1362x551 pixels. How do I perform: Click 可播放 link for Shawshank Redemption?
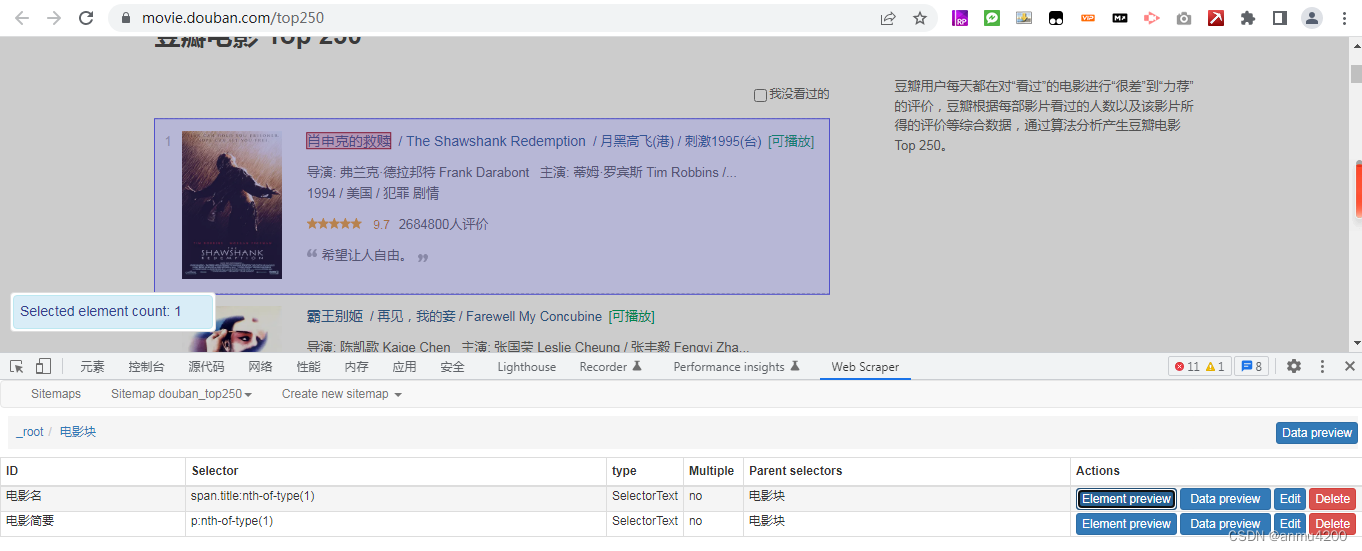[791, 141]
